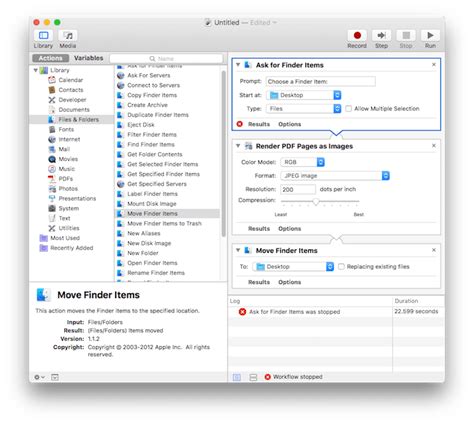This screenshot has height=424, width=474.
Task: Show Options of Ask for Finder Items
Action: click(290, 124)
